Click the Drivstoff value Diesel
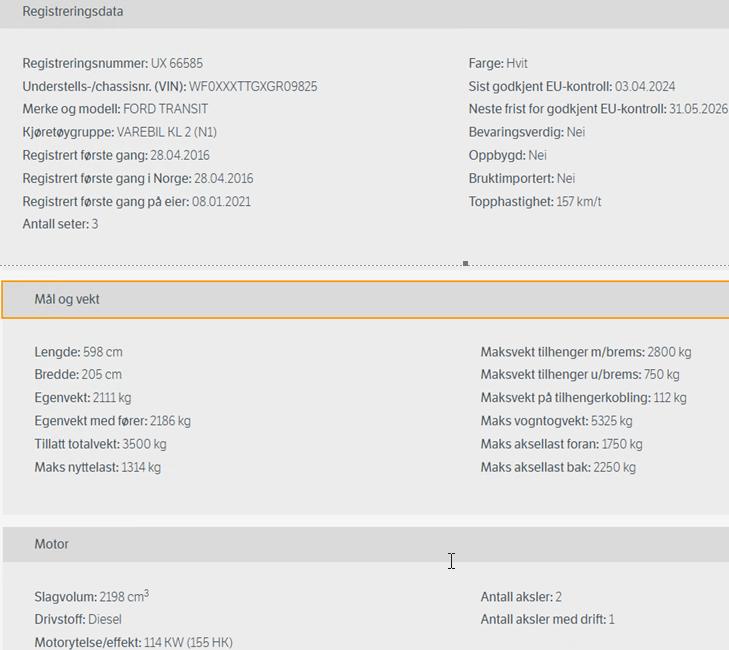 pos(105,619)
